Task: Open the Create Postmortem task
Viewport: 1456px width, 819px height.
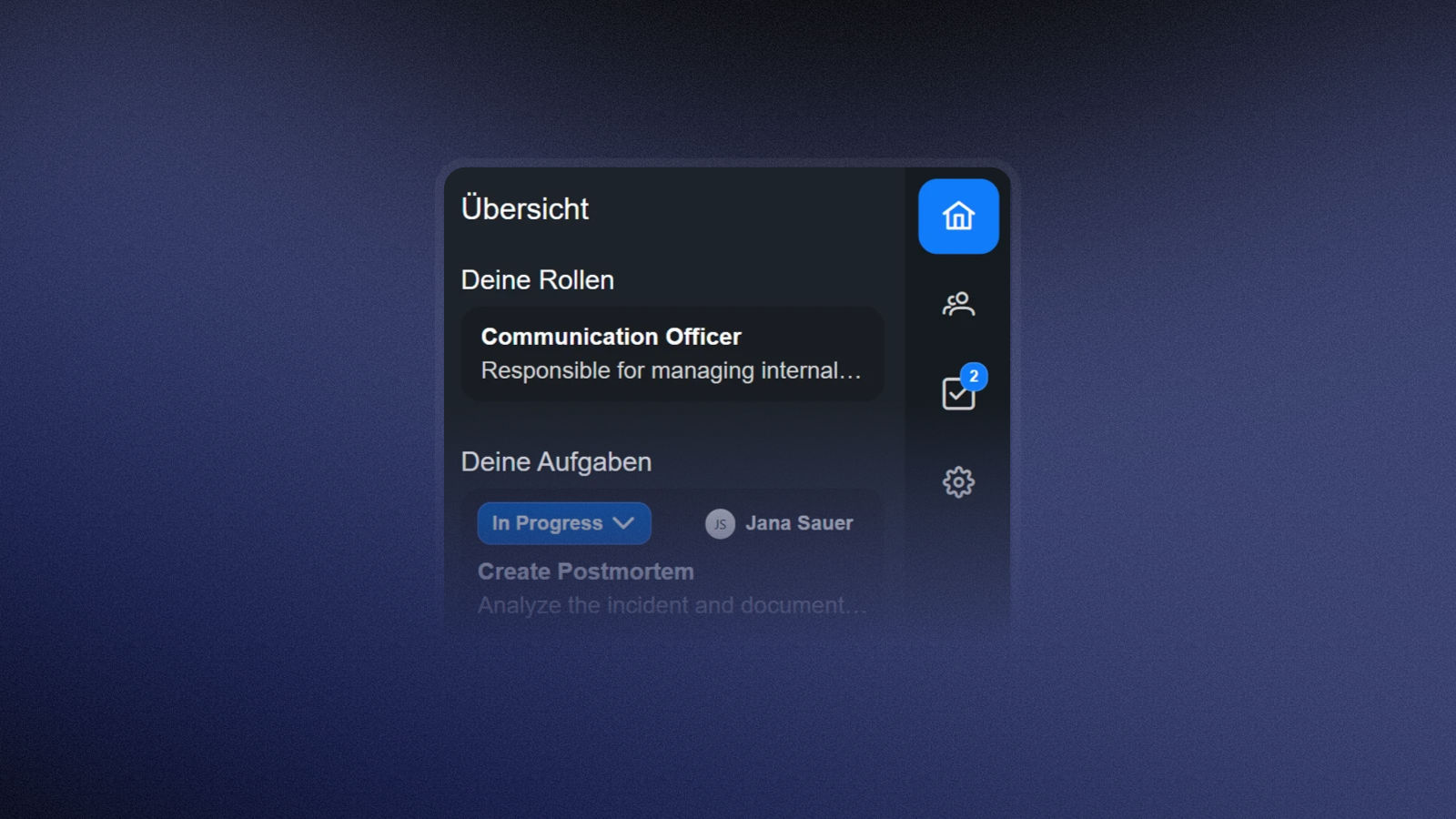Action: click(586, 571)
